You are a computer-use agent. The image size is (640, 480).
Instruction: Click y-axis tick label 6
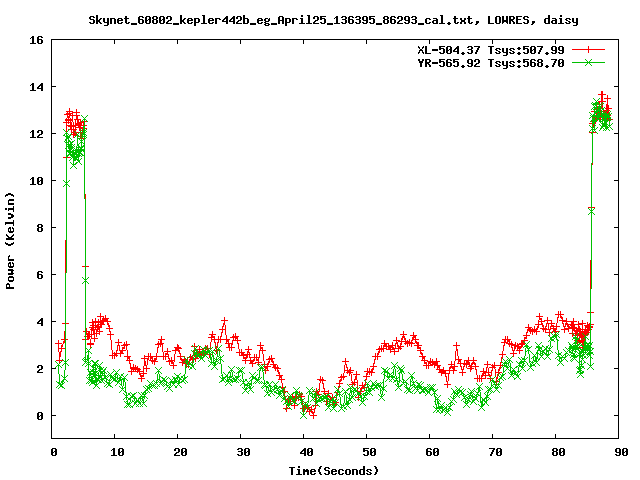click(40, 275)
